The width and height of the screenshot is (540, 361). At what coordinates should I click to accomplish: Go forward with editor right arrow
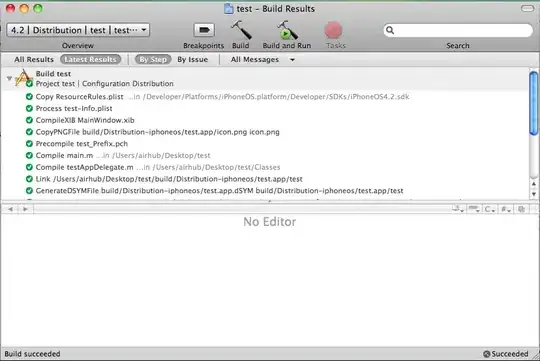pos(25,209)
